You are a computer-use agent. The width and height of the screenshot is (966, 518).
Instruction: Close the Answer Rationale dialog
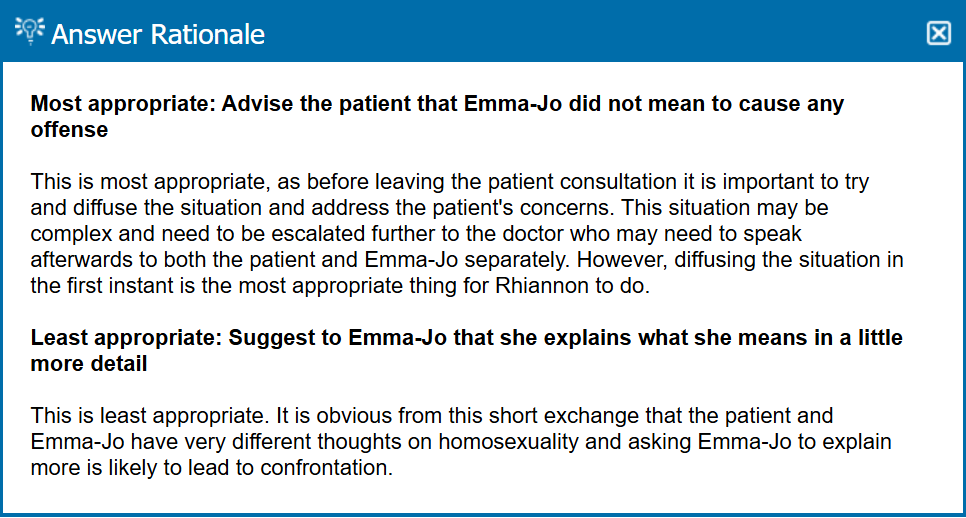(938, 33)
